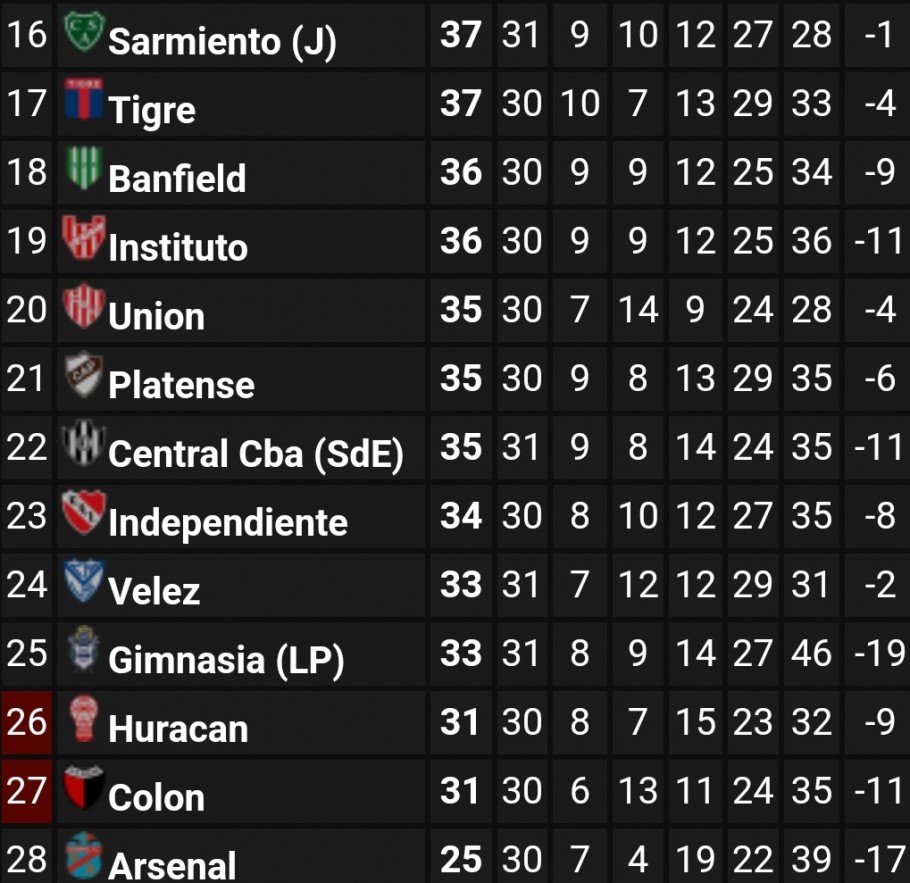Click Gimnasia's -19 goal difference cell
The height and width of the screenshot is (883, 910).
(879, 653)
